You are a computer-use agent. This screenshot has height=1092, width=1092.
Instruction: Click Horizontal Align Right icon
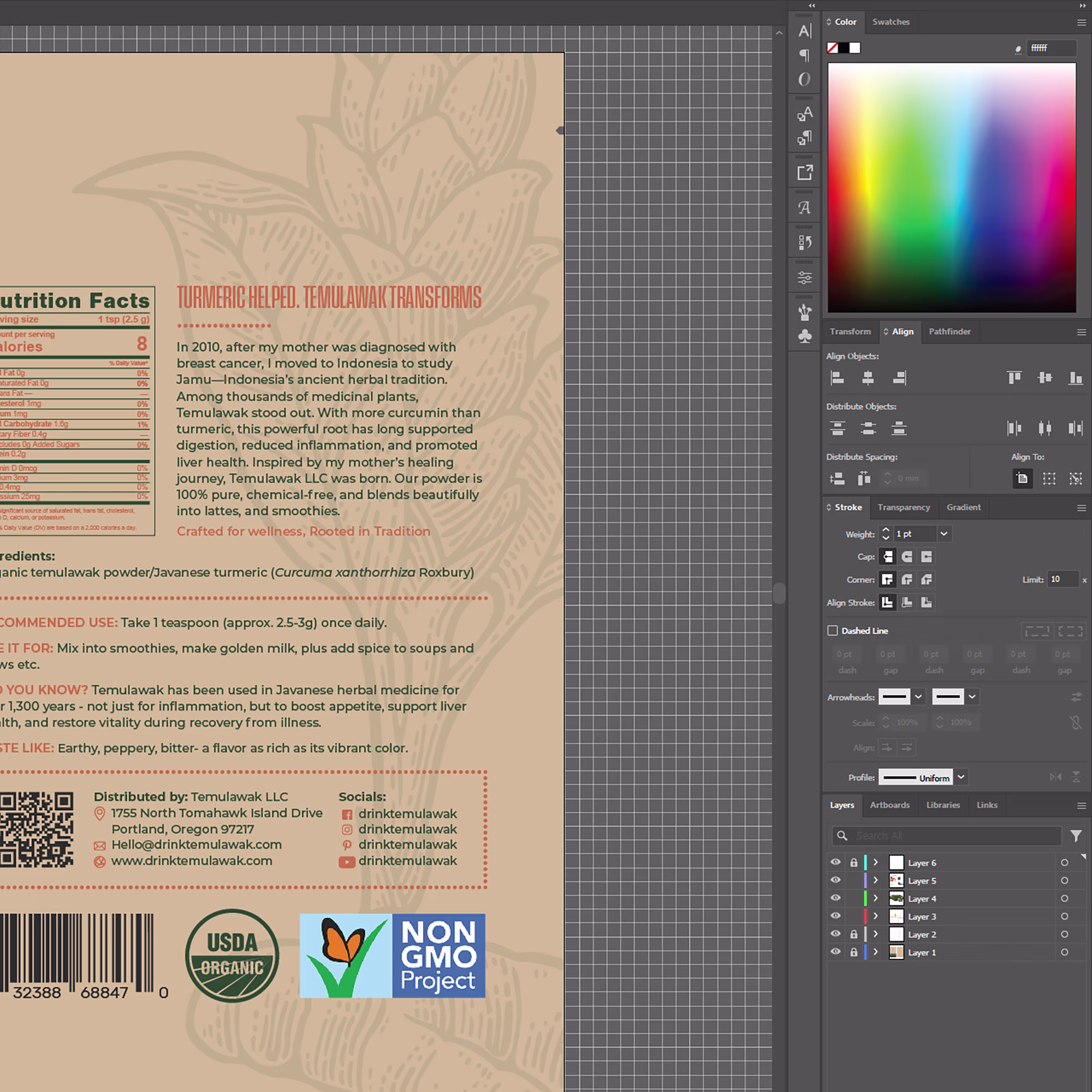pyautogui.click(x=899, y=378)
